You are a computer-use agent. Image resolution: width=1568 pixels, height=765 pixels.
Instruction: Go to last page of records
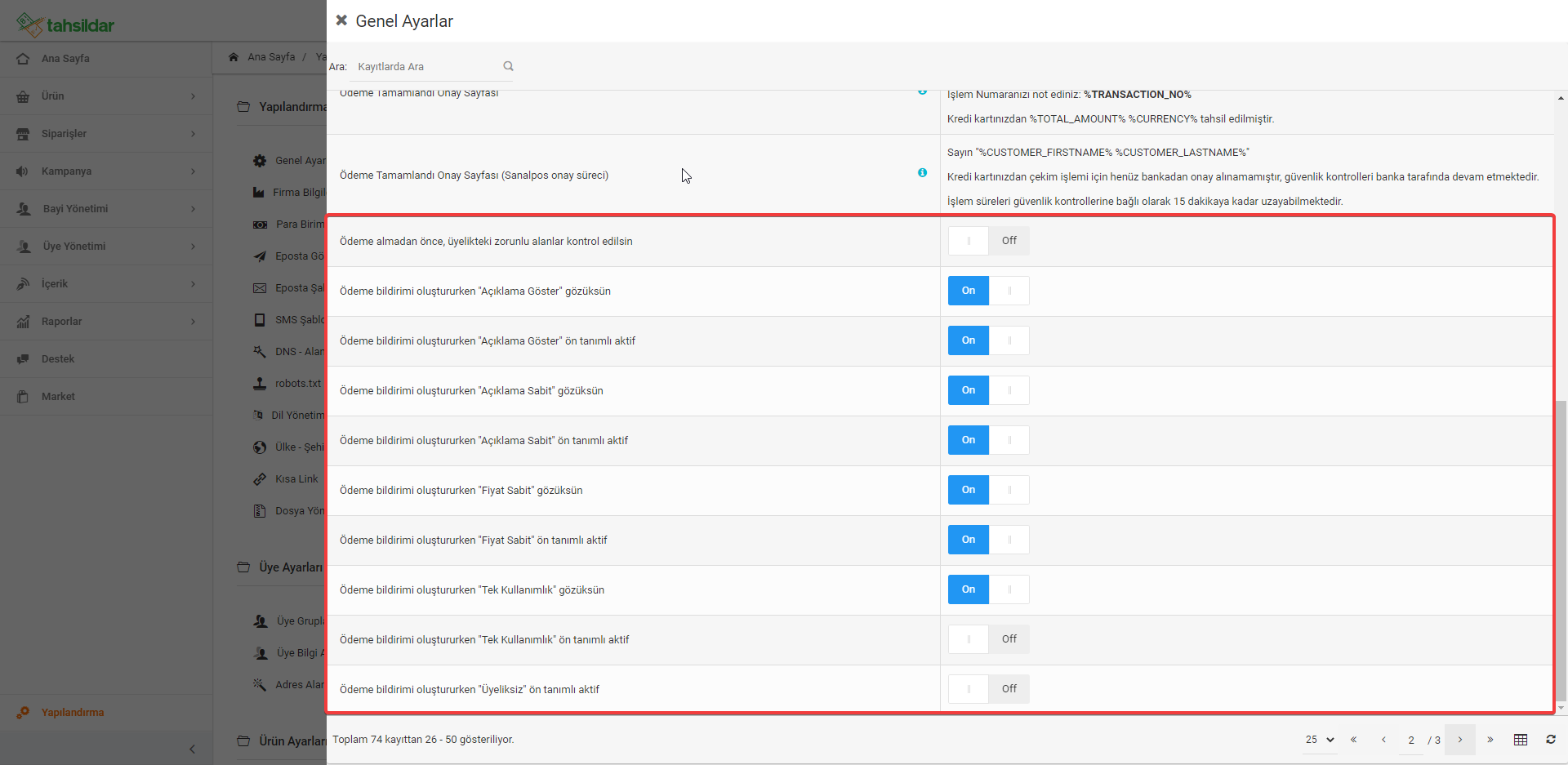[x=1490, y=740]
